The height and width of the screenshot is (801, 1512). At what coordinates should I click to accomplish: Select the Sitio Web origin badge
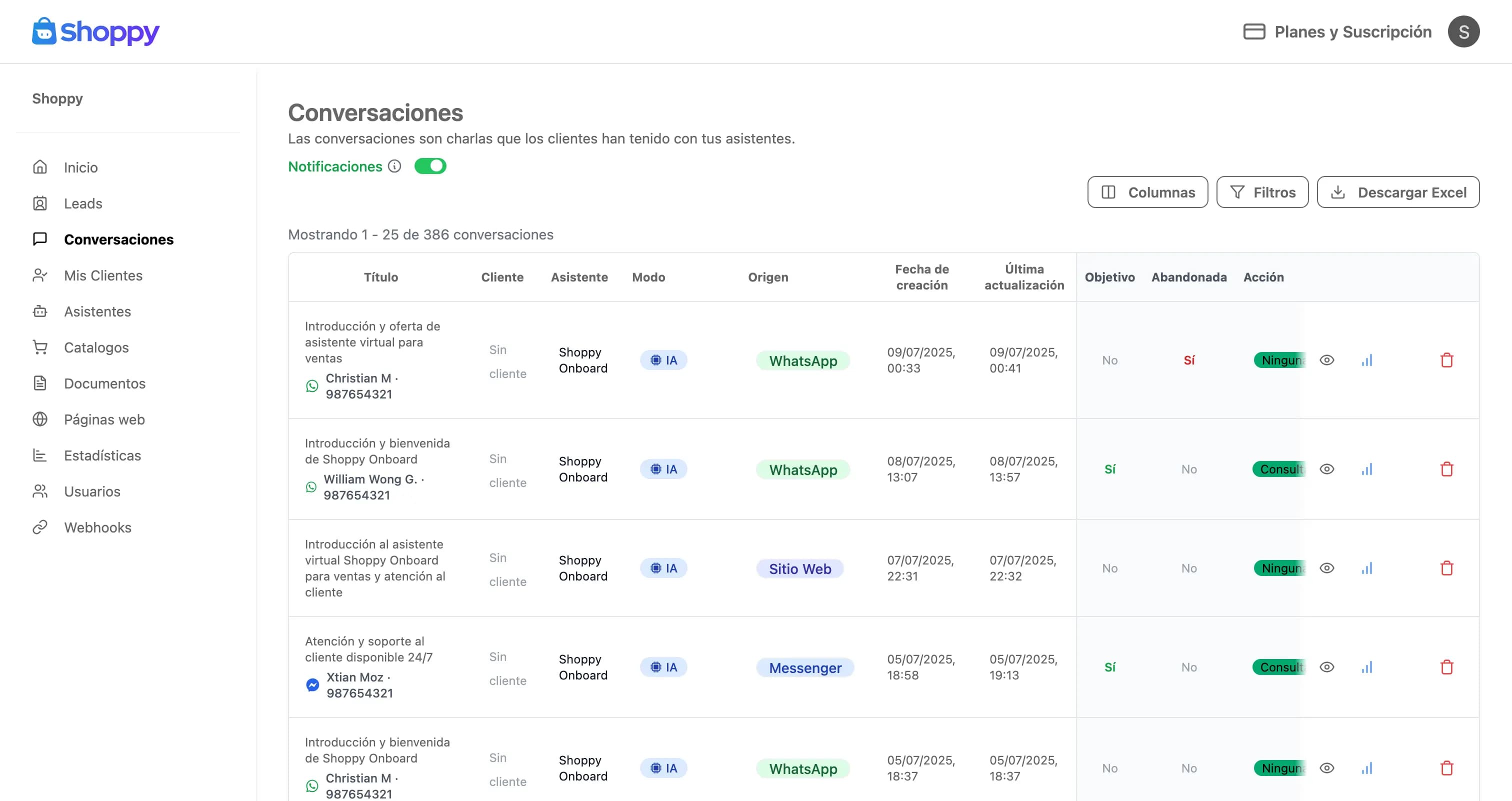[799, 568]
